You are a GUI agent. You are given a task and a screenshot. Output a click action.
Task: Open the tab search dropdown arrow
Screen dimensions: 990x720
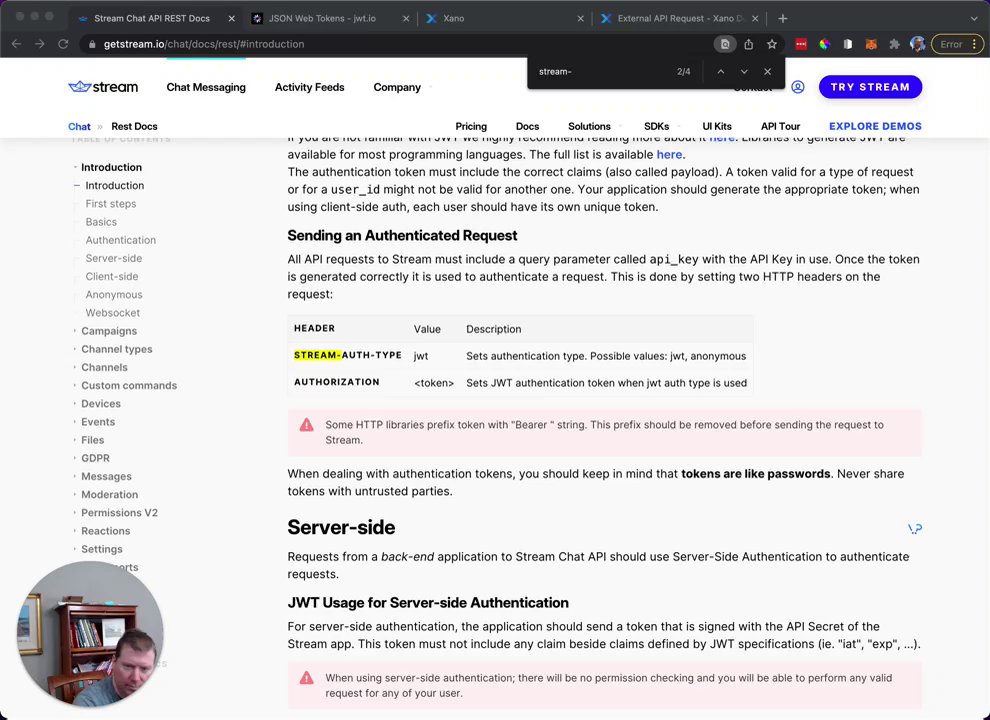[974, 18]
